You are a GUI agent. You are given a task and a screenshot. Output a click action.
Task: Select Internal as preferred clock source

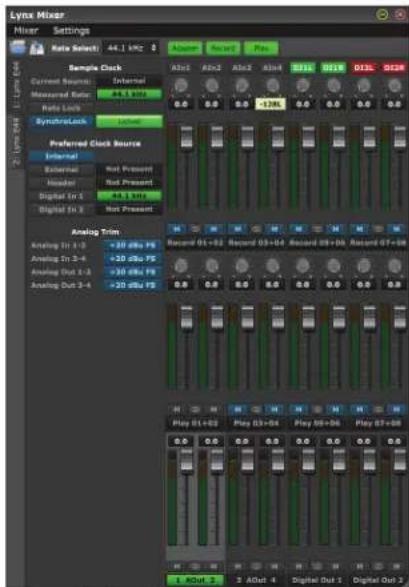(61, 156)
